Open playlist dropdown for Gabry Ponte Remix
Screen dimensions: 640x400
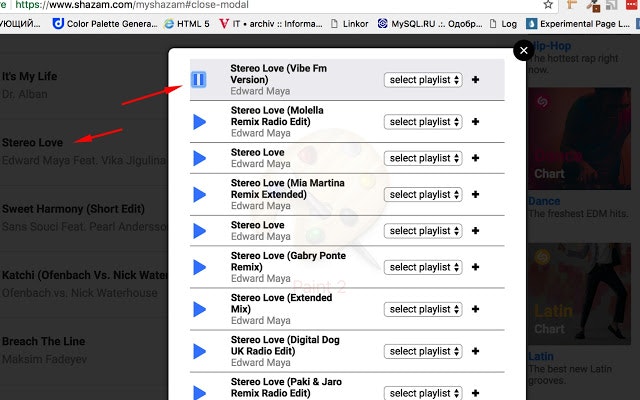(x=423, y=267)
